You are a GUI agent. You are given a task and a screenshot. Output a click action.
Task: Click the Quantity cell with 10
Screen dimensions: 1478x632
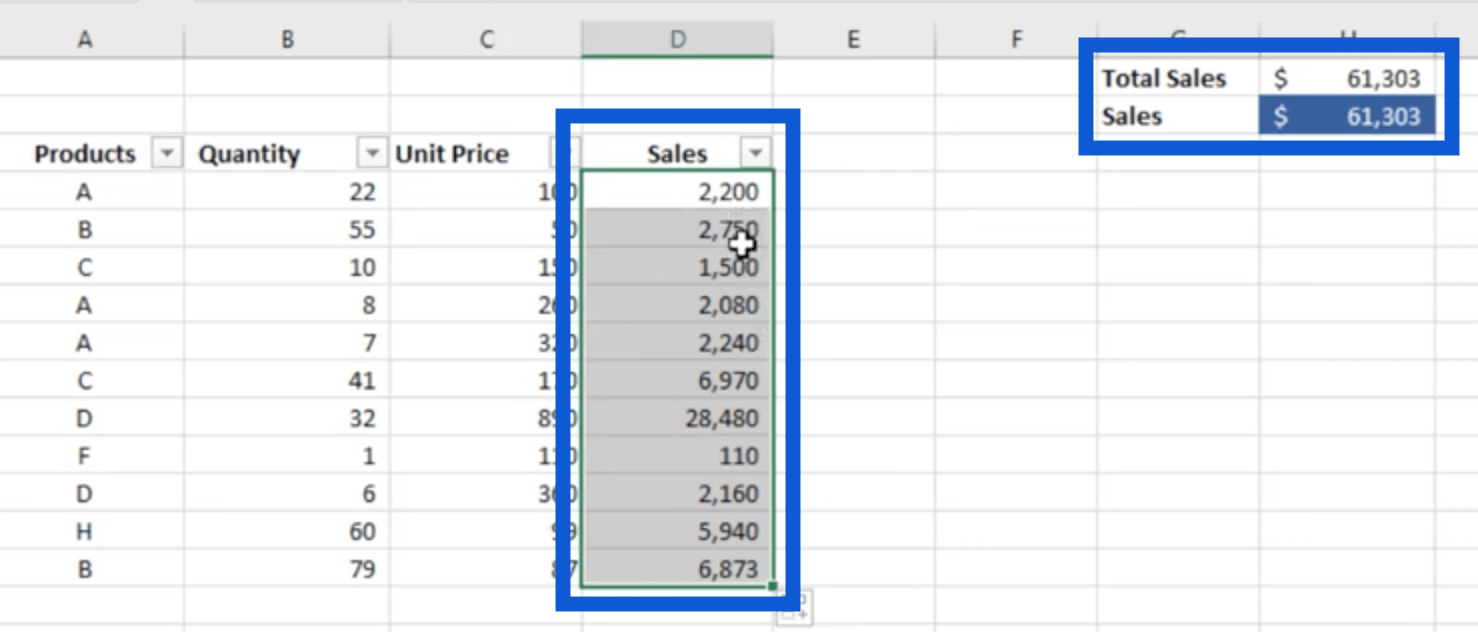287,267
